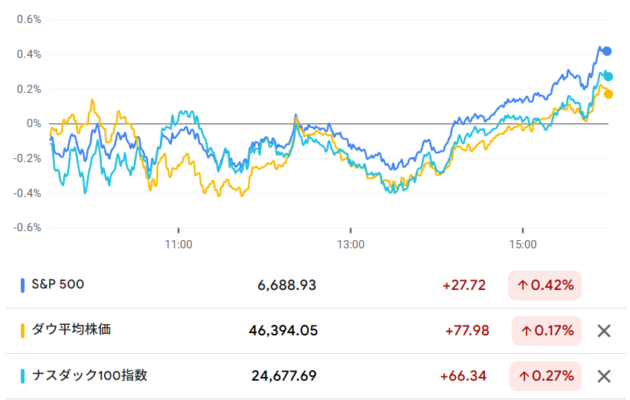Click the teal ナスダック100指数 color marker
Image resolution: width=630 pixels, height=400 pixels.
click(x=23, y=376)
